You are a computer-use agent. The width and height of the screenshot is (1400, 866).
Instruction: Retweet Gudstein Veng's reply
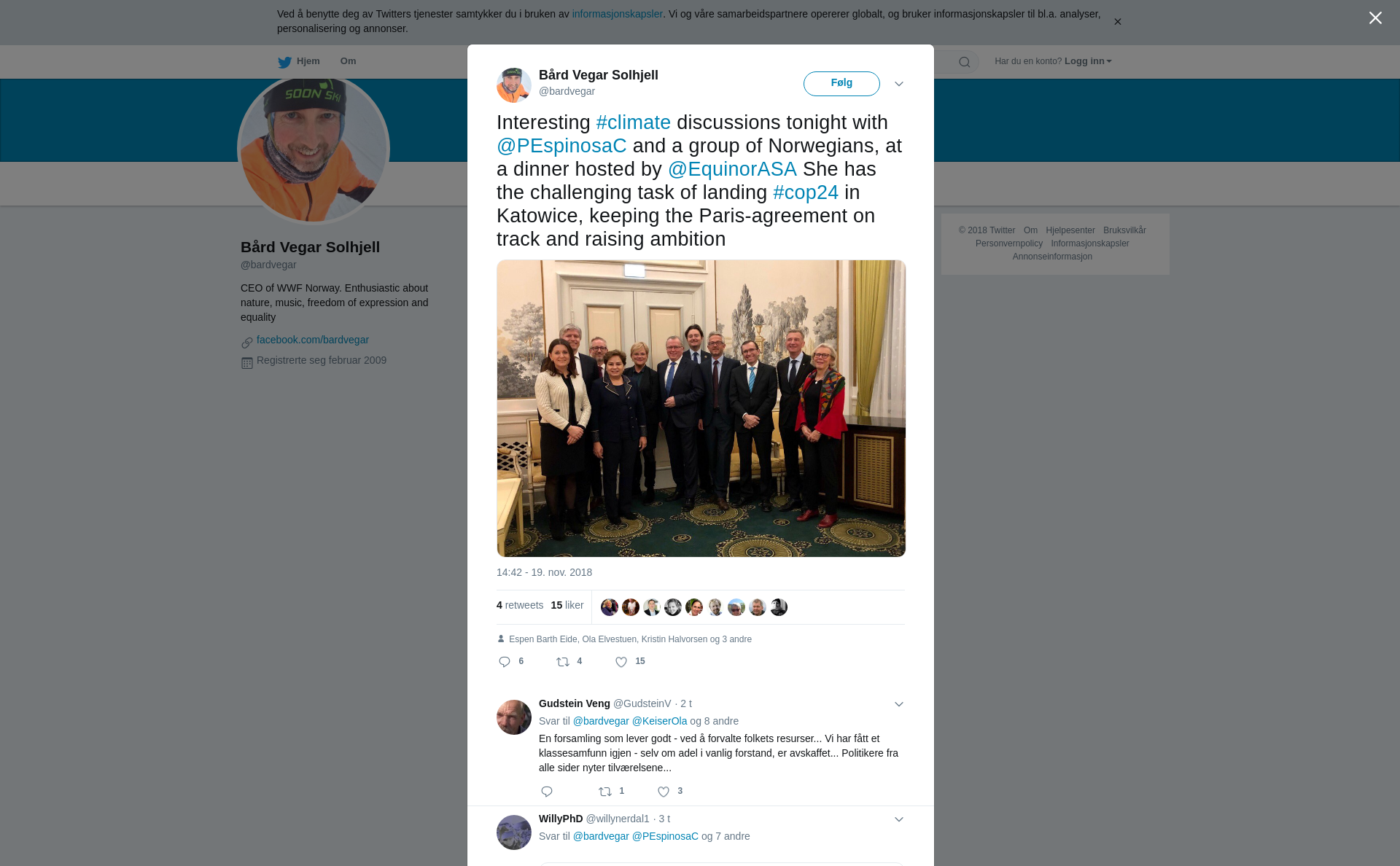click(x=605, y=792)
